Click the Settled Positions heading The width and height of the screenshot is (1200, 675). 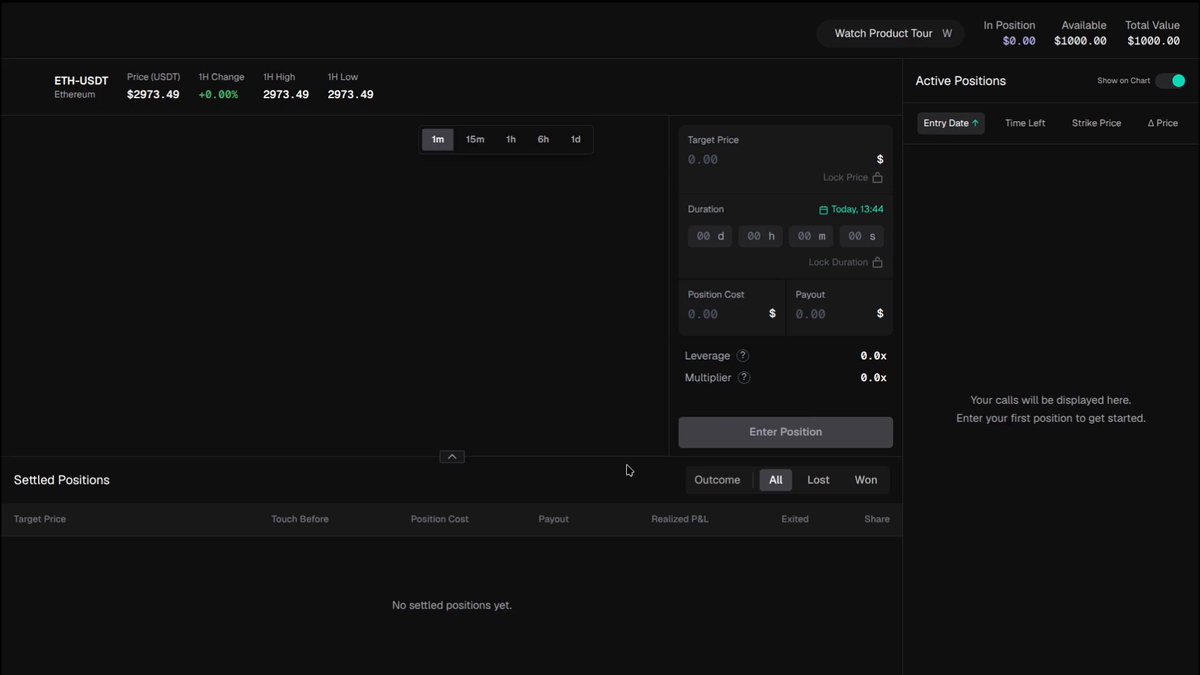pos(62,480)
